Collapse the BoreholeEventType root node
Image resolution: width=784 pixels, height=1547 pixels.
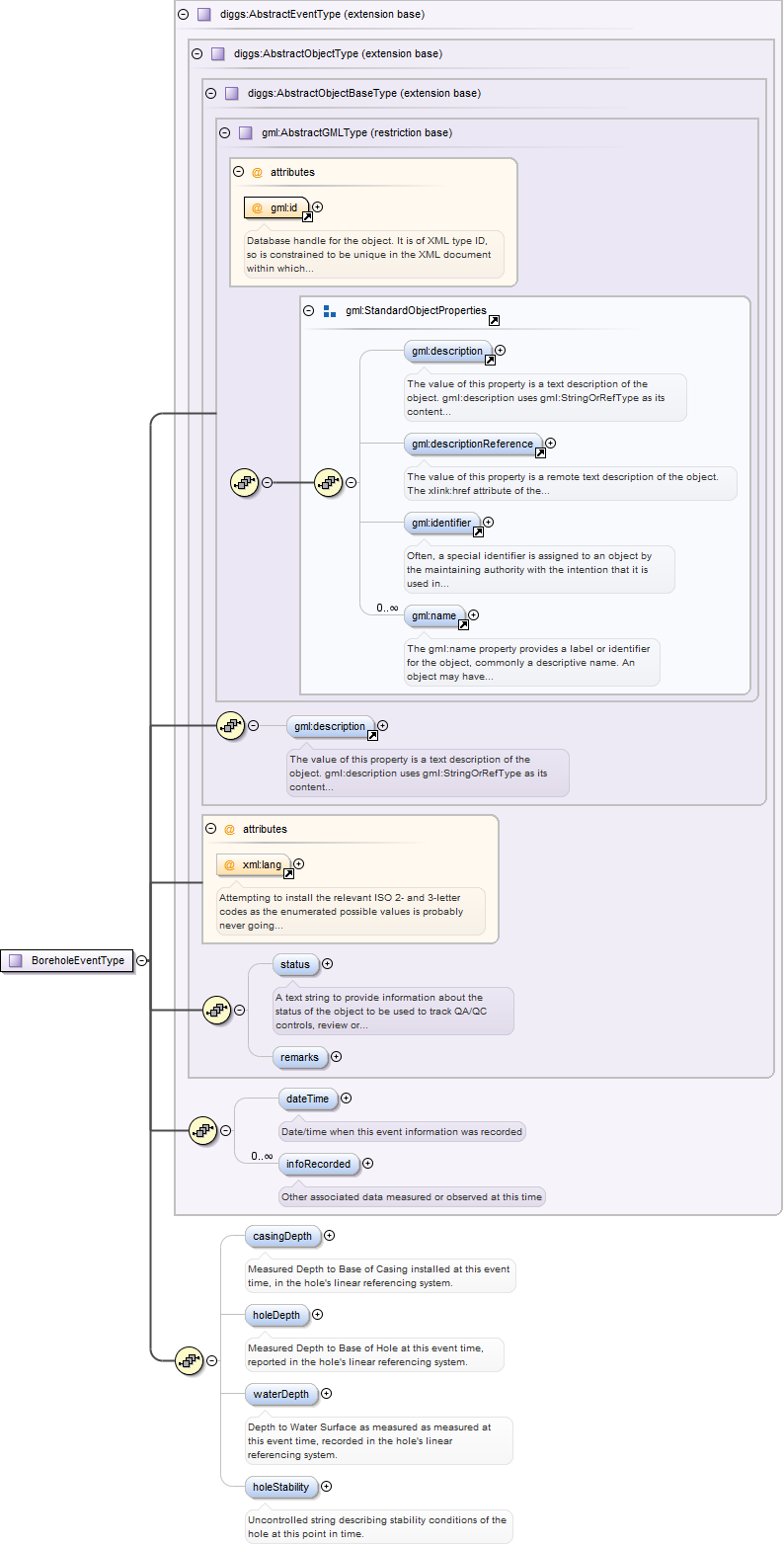pos(142,960)
